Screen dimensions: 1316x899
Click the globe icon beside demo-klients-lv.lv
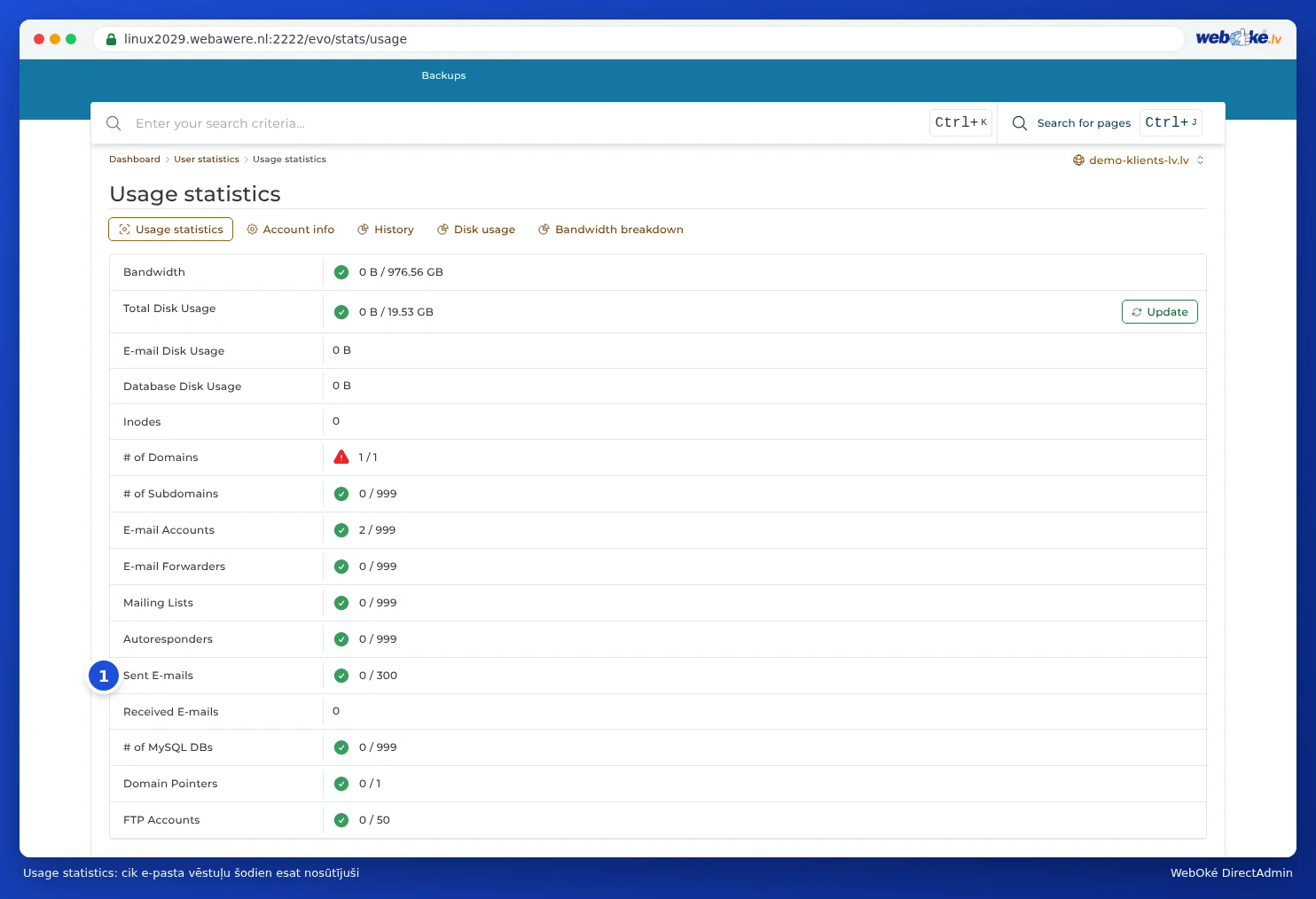click(x=1078, y=160)
